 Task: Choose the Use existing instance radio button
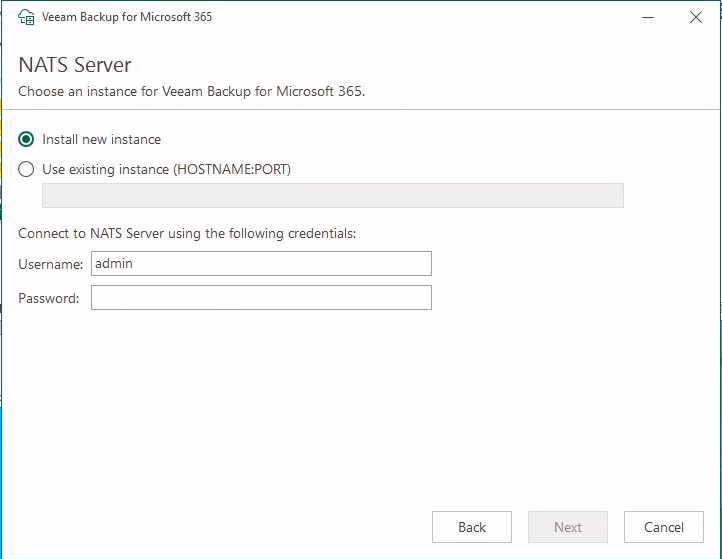click(27, 169)
